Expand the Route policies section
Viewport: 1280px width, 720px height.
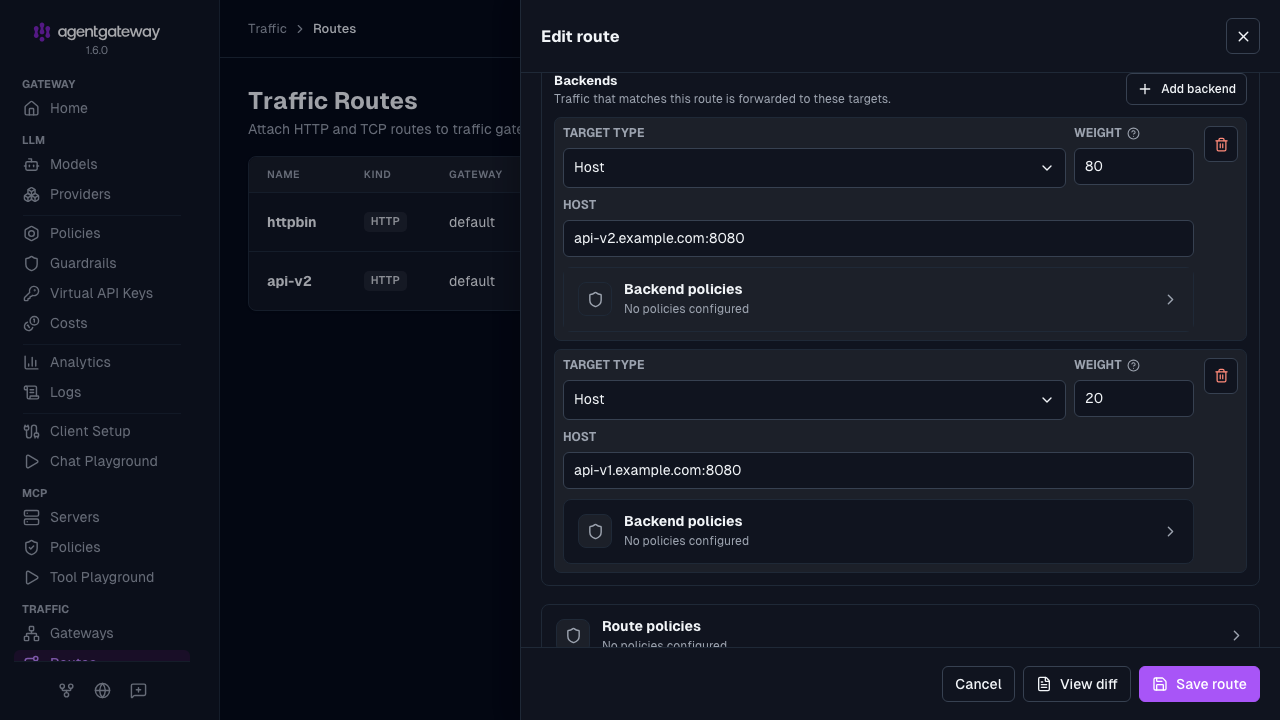point(900,627)
